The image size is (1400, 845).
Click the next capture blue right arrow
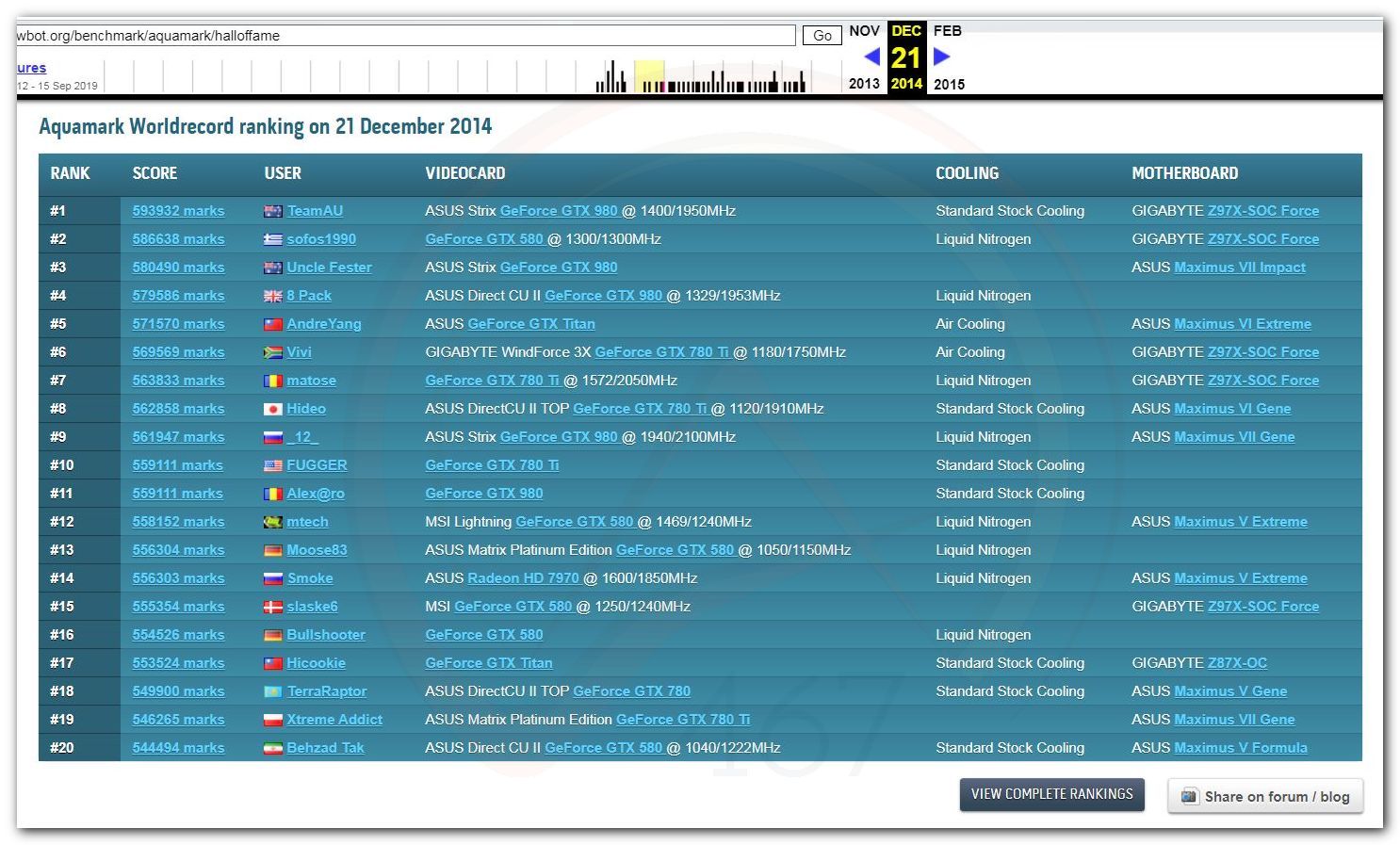pos(941,57)
